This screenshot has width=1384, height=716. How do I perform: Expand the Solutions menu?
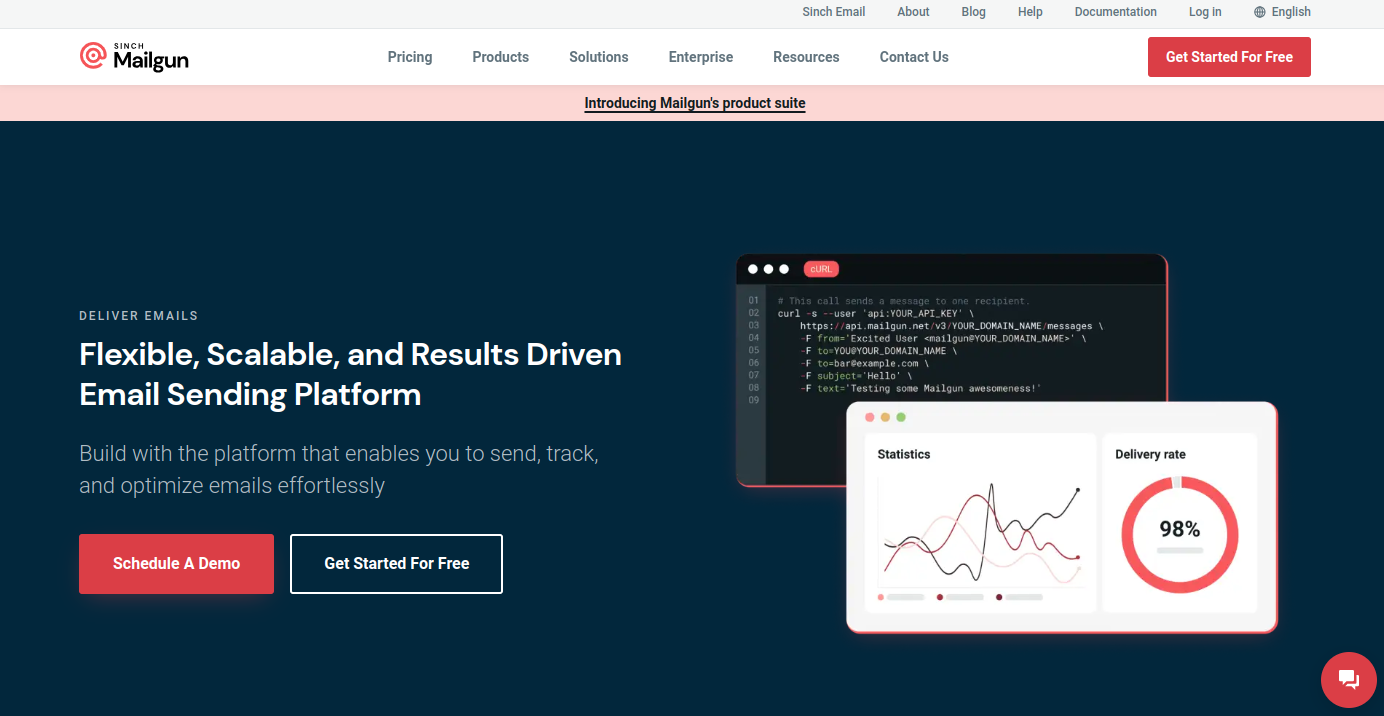[598, 57]
